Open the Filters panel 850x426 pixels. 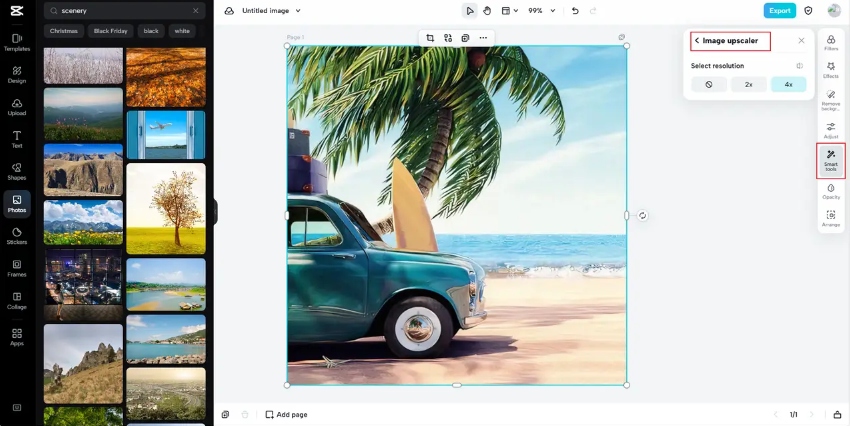pyautogui.click(x=831, y=43)
